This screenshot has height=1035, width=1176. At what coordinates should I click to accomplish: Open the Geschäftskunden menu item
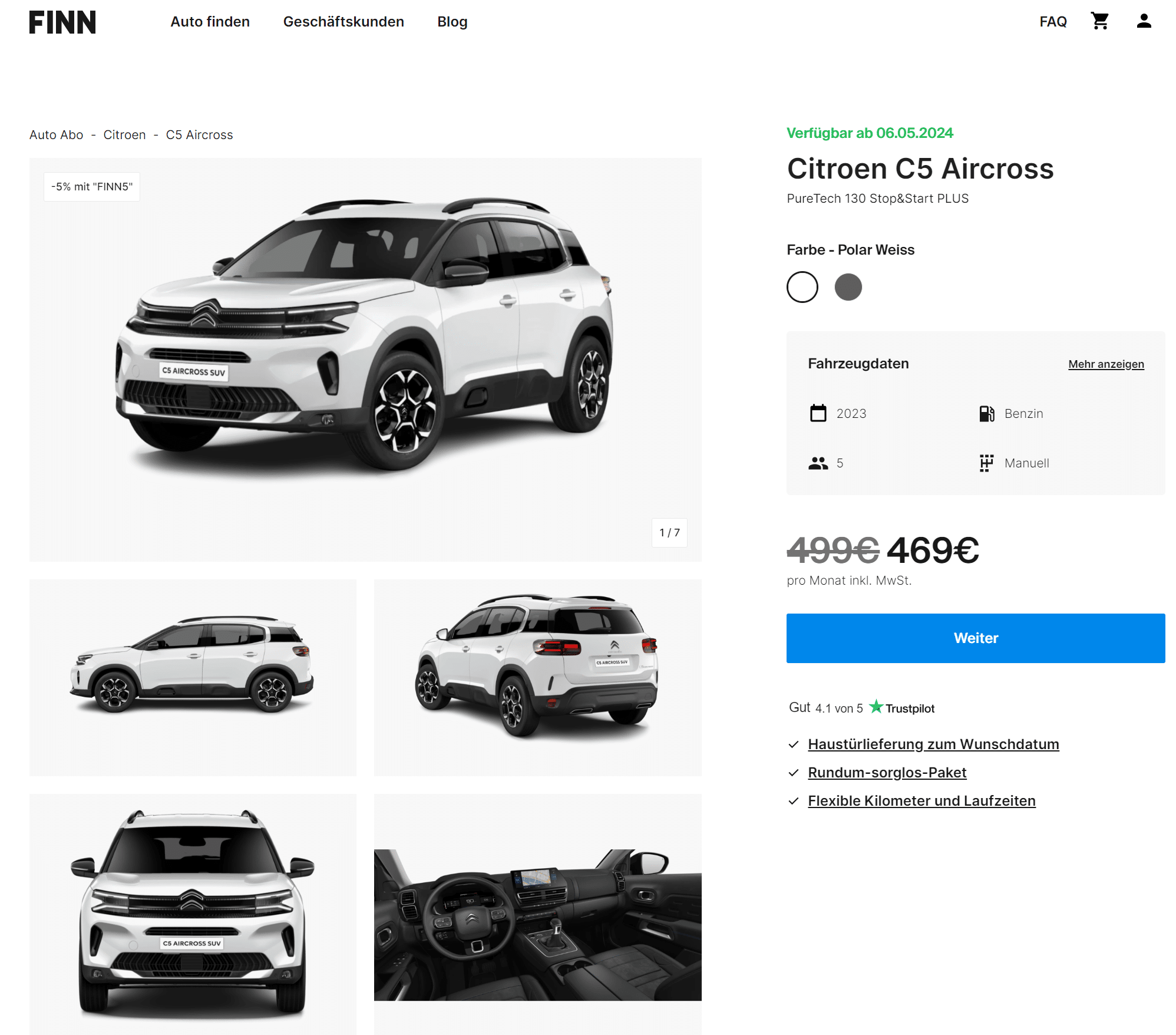click(343, 22)
